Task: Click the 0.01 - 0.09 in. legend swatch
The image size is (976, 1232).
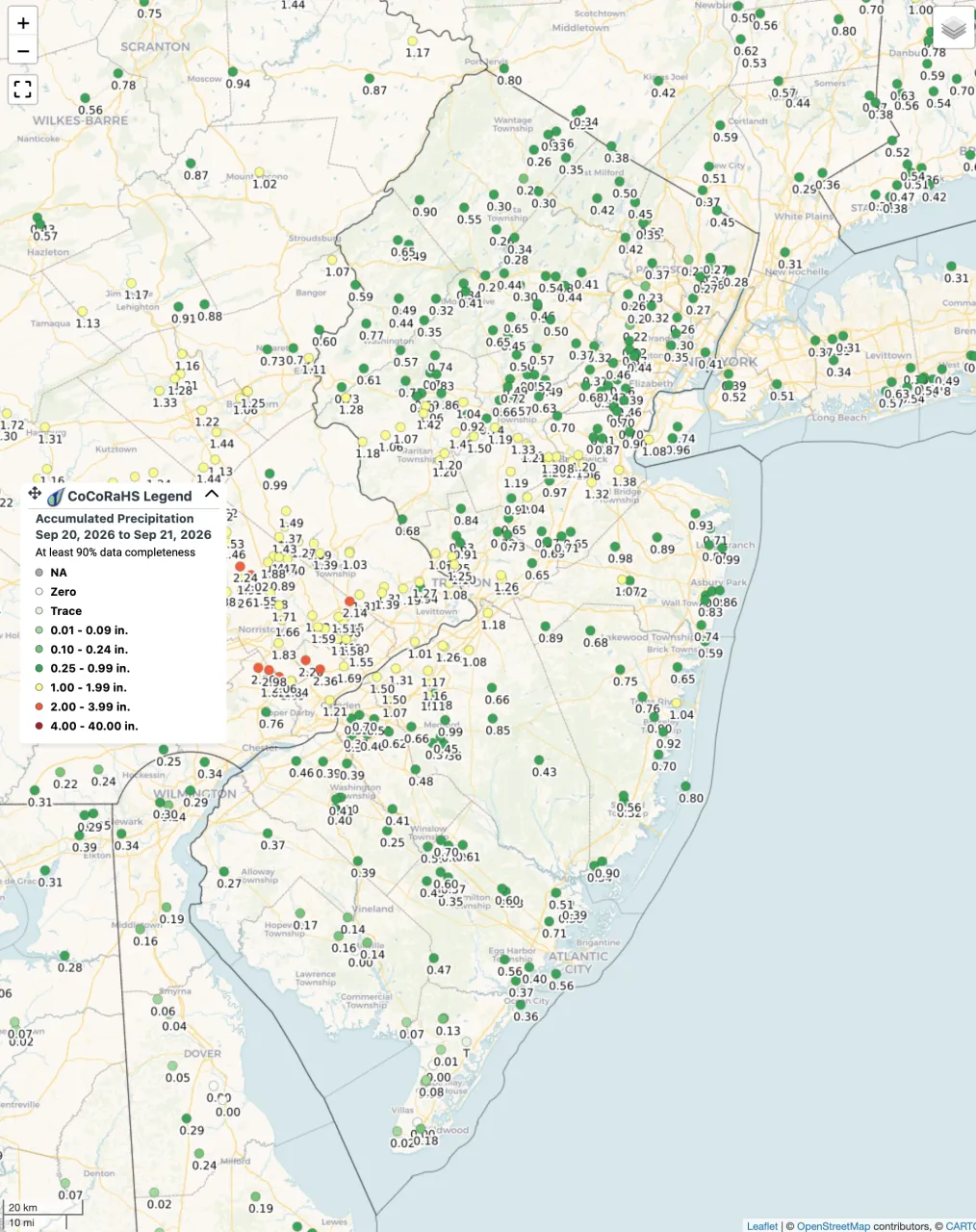Action: point(39,630)
